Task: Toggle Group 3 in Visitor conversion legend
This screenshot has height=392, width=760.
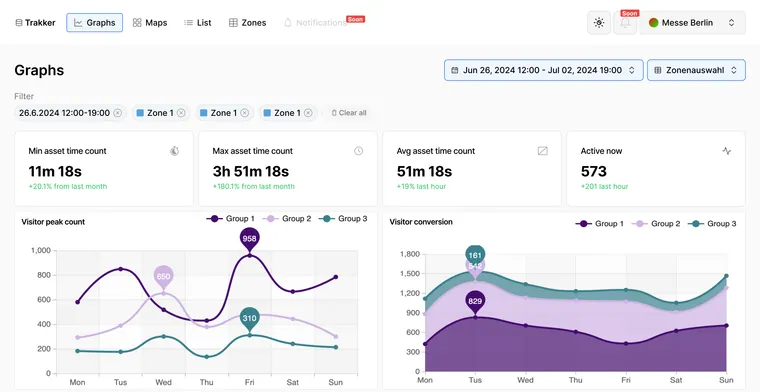Action: (712, 223)
